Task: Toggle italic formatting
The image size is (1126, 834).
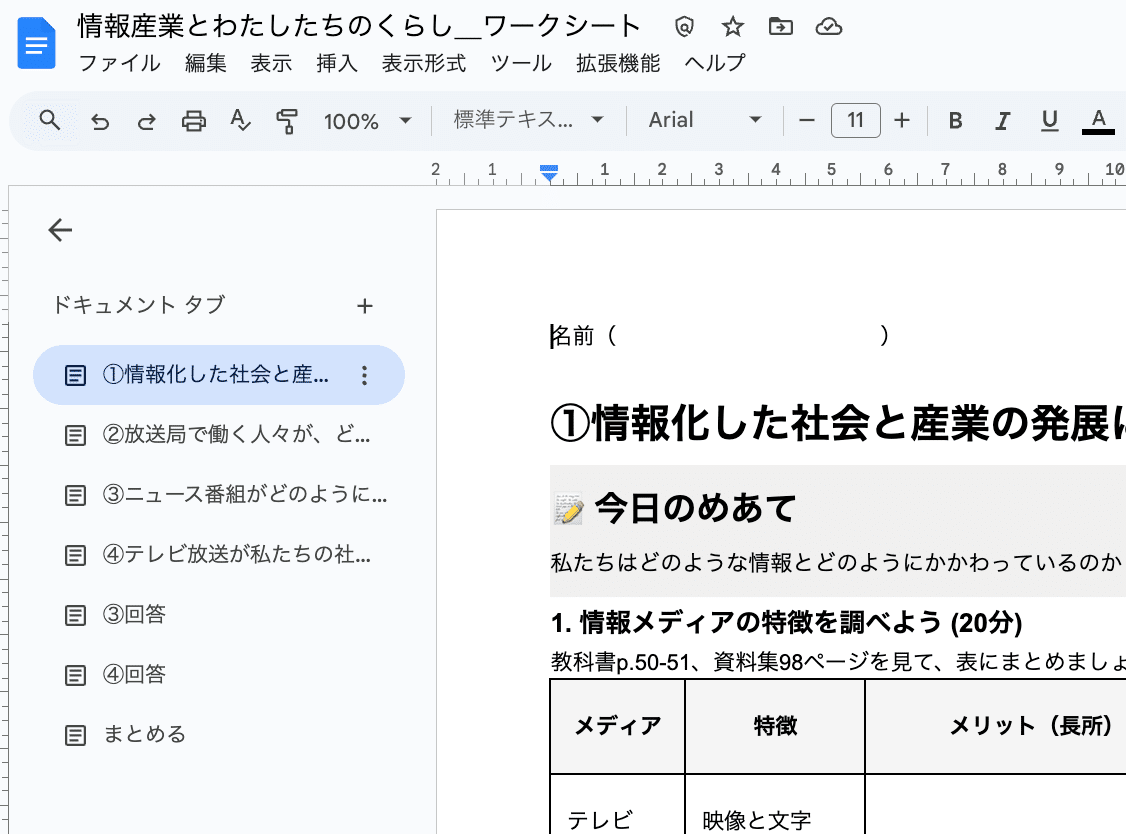Action: [x=1002, y=121]
